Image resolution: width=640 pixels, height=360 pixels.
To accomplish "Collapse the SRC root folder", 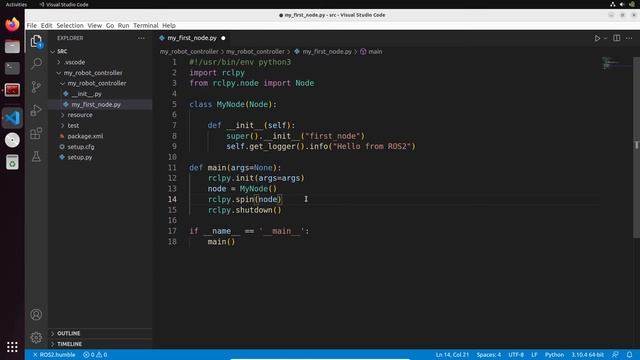I will coord(100,51).
